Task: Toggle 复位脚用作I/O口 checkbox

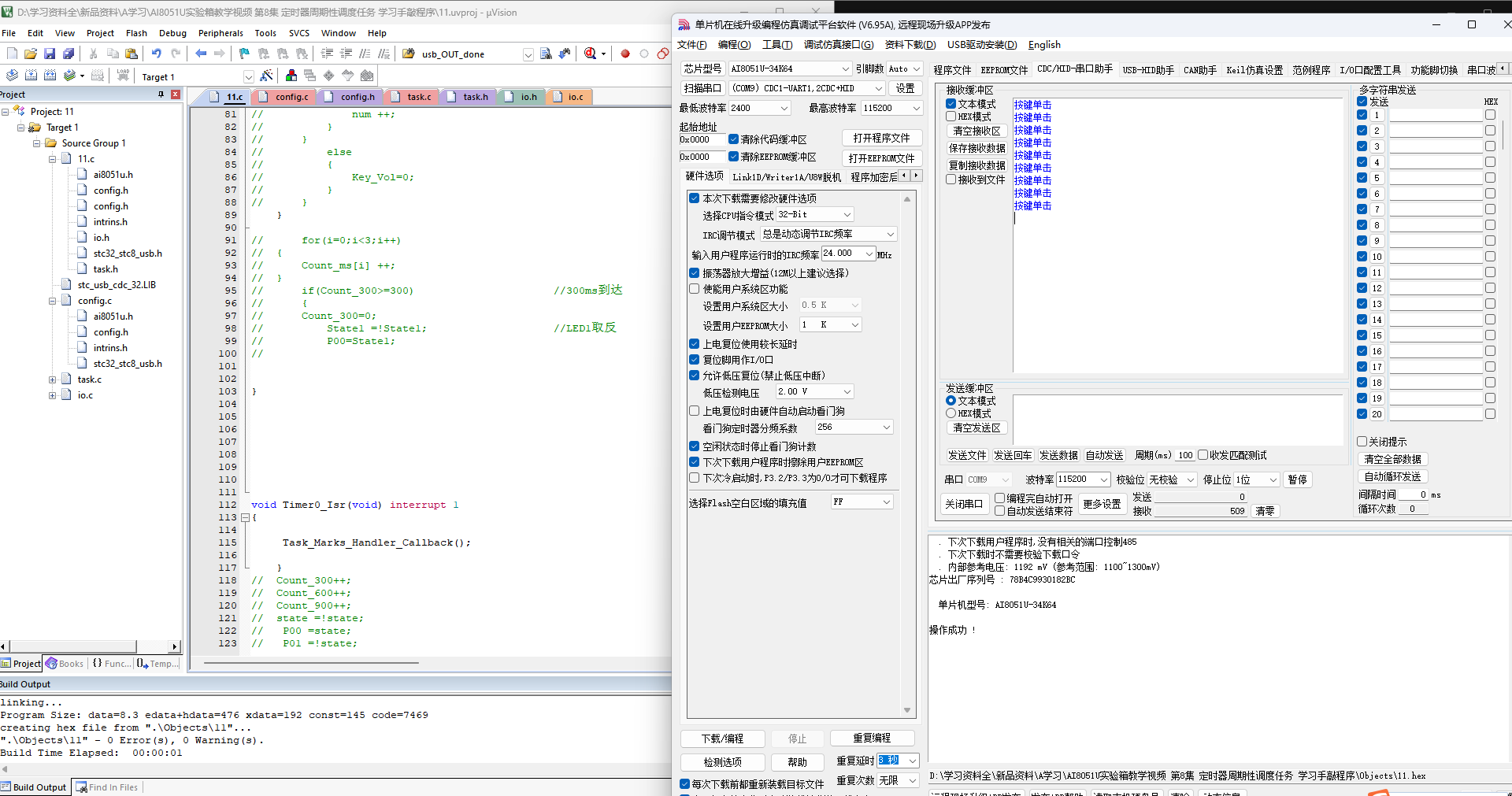Action: point(695,360)
